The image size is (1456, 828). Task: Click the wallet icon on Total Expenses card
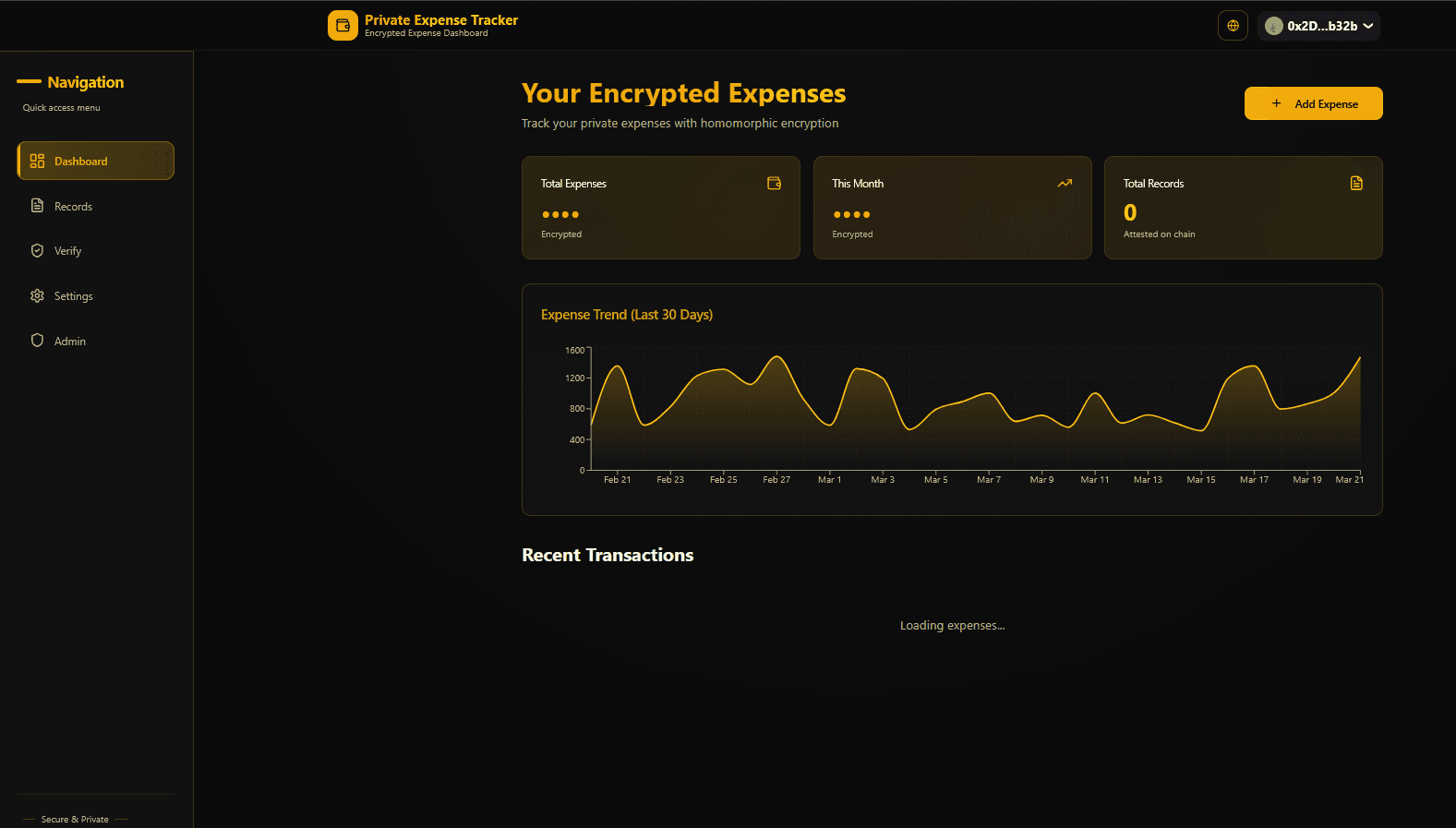pyautogui.click(x=774, y=184)
